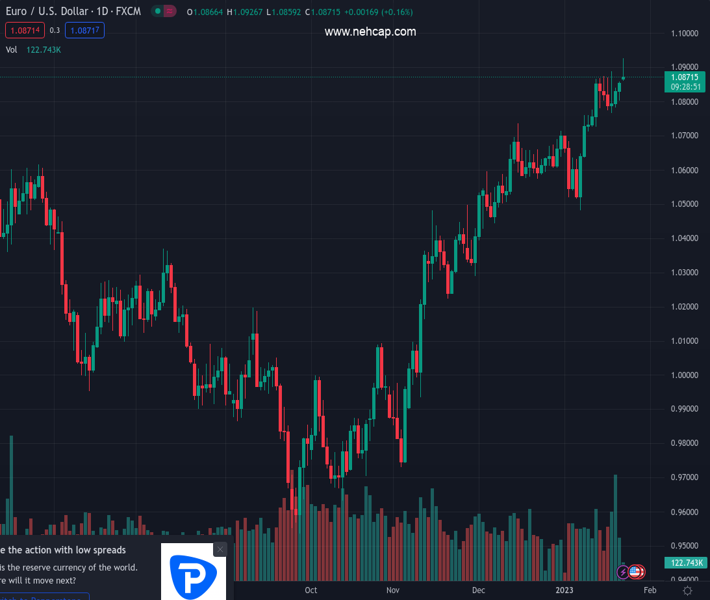The image size is (710, 600).
Task: Click the Feb label on time axis
Action: pyautogui.click(x=651, y=591)
